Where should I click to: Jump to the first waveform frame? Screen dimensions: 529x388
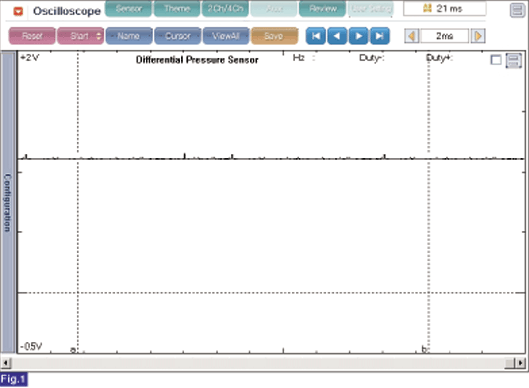click(316, 36)
